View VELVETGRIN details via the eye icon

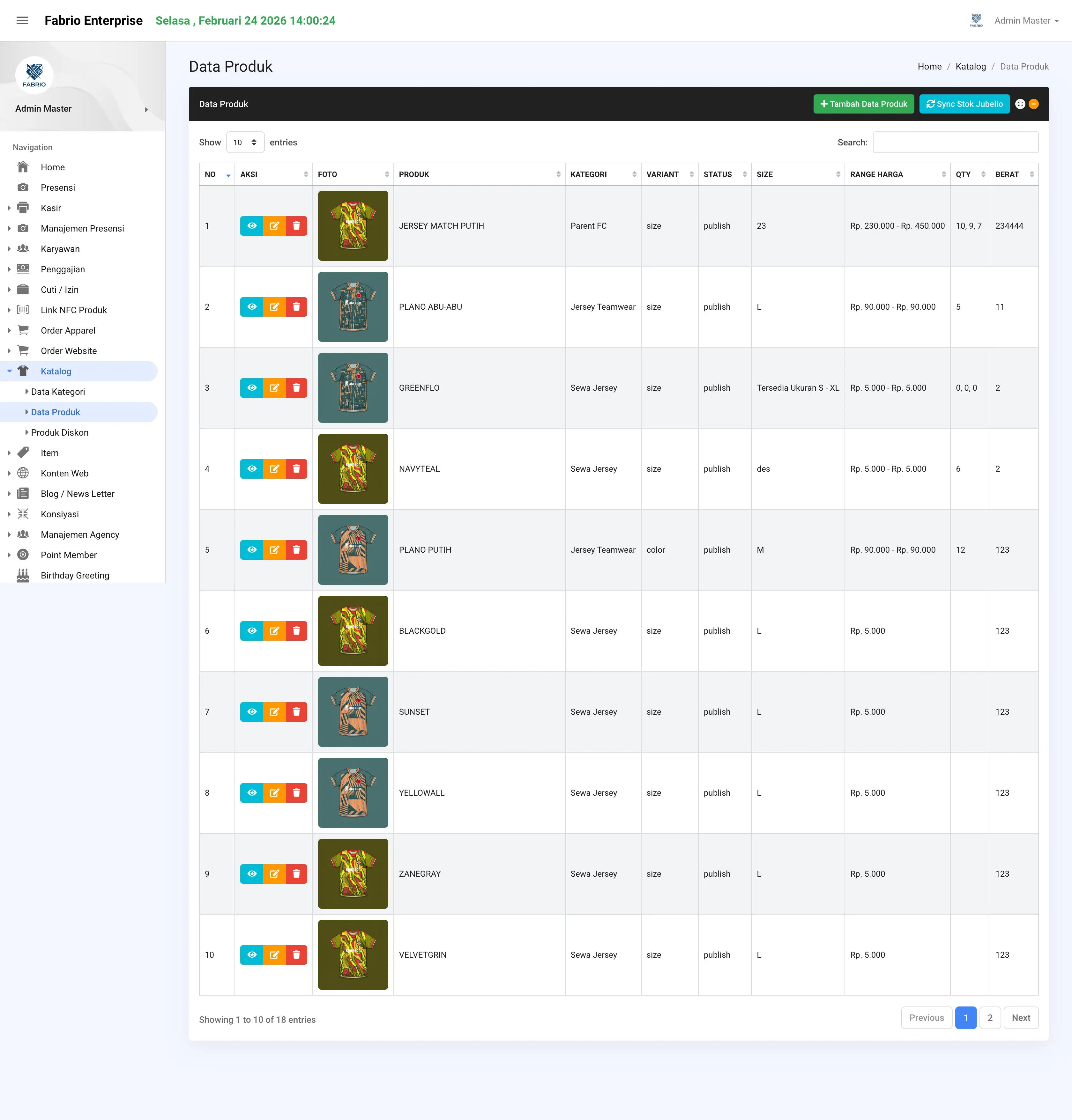tap(252, 955)
